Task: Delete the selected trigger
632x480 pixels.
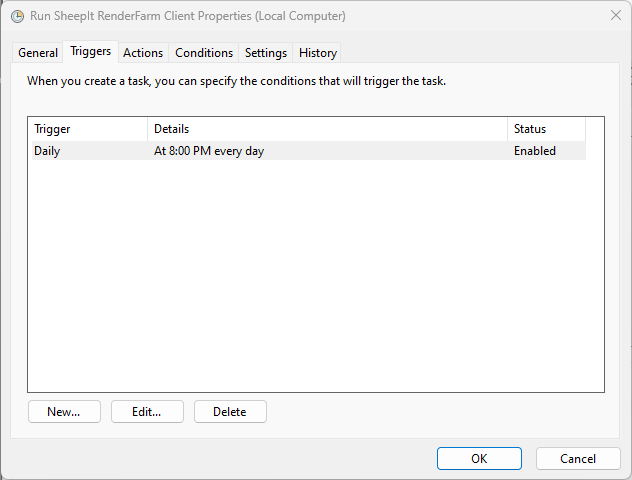Action: 230,411
